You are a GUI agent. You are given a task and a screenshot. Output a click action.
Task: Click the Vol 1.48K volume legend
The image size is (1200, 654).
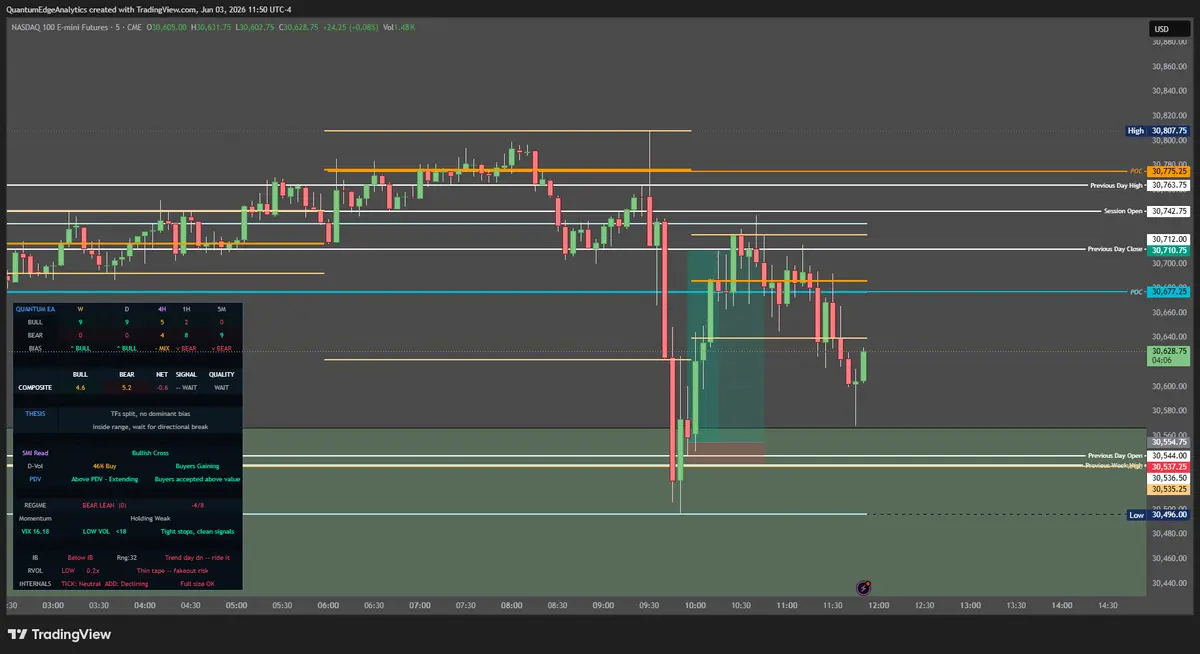coord(399,27)
